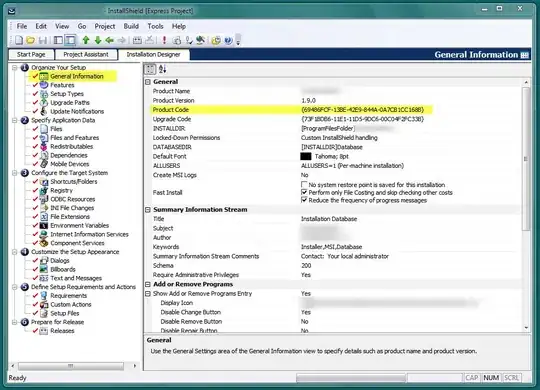The width and height of the screenshot is (540, 390).
Task: Switch to the Project Assistant tab
Action: click(86, 54)
